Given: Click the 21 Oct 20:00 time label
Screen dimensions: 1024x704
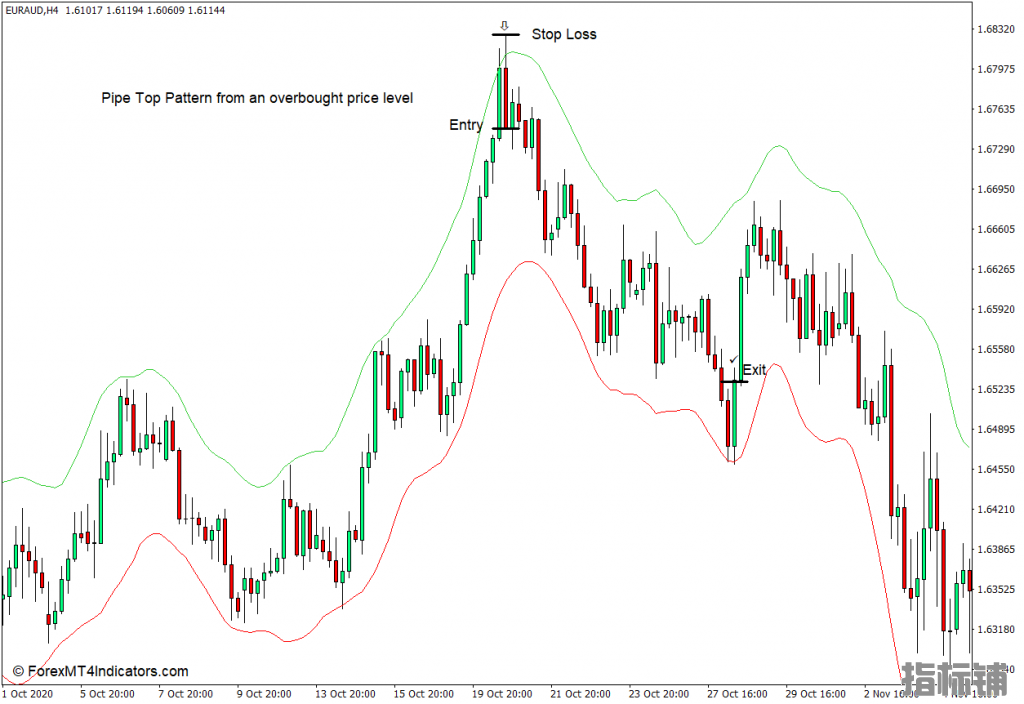Looking at the screenshot, I should (580, 694).
